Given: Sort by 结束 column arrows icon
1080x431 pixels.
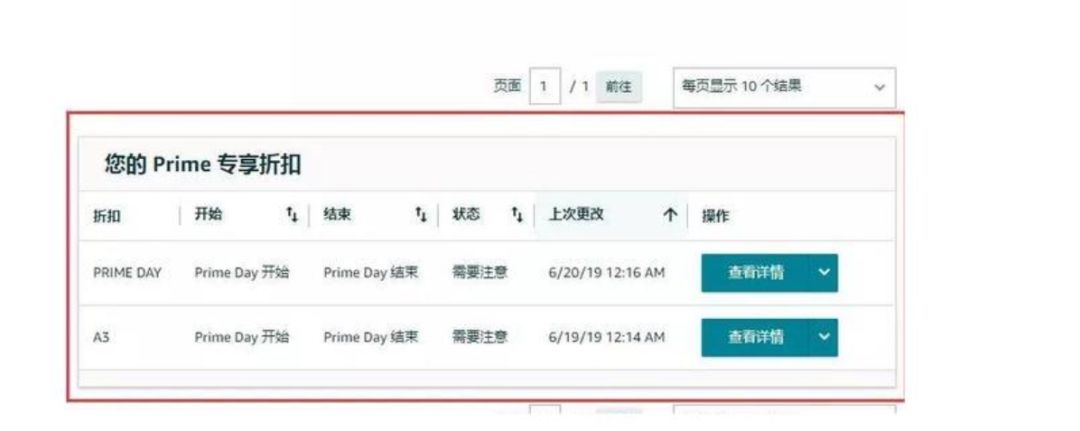Looking at the screenshot, I should 421,215.
